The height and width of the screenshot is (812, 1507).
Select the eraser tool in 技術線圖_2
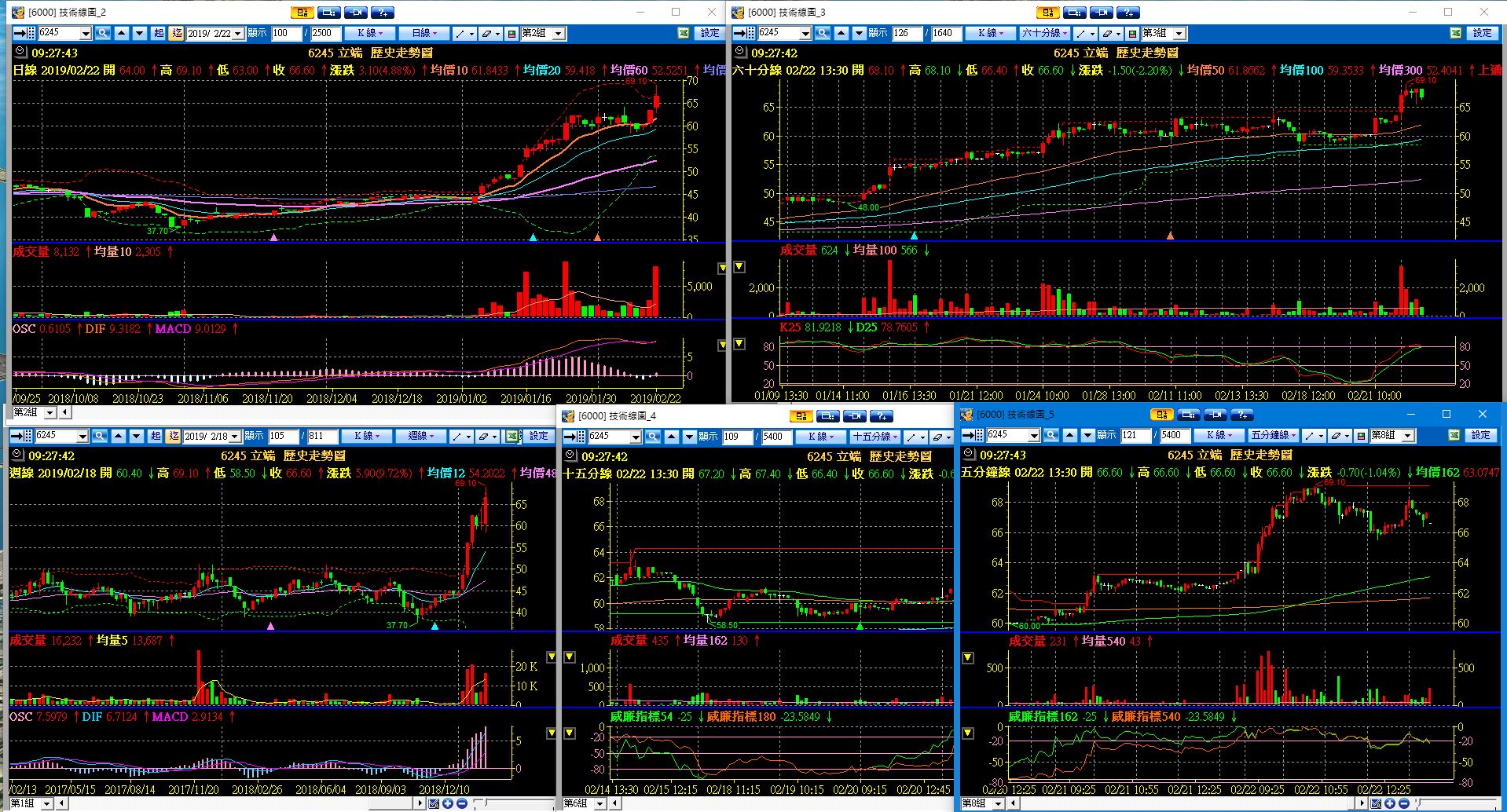point(490,33)
